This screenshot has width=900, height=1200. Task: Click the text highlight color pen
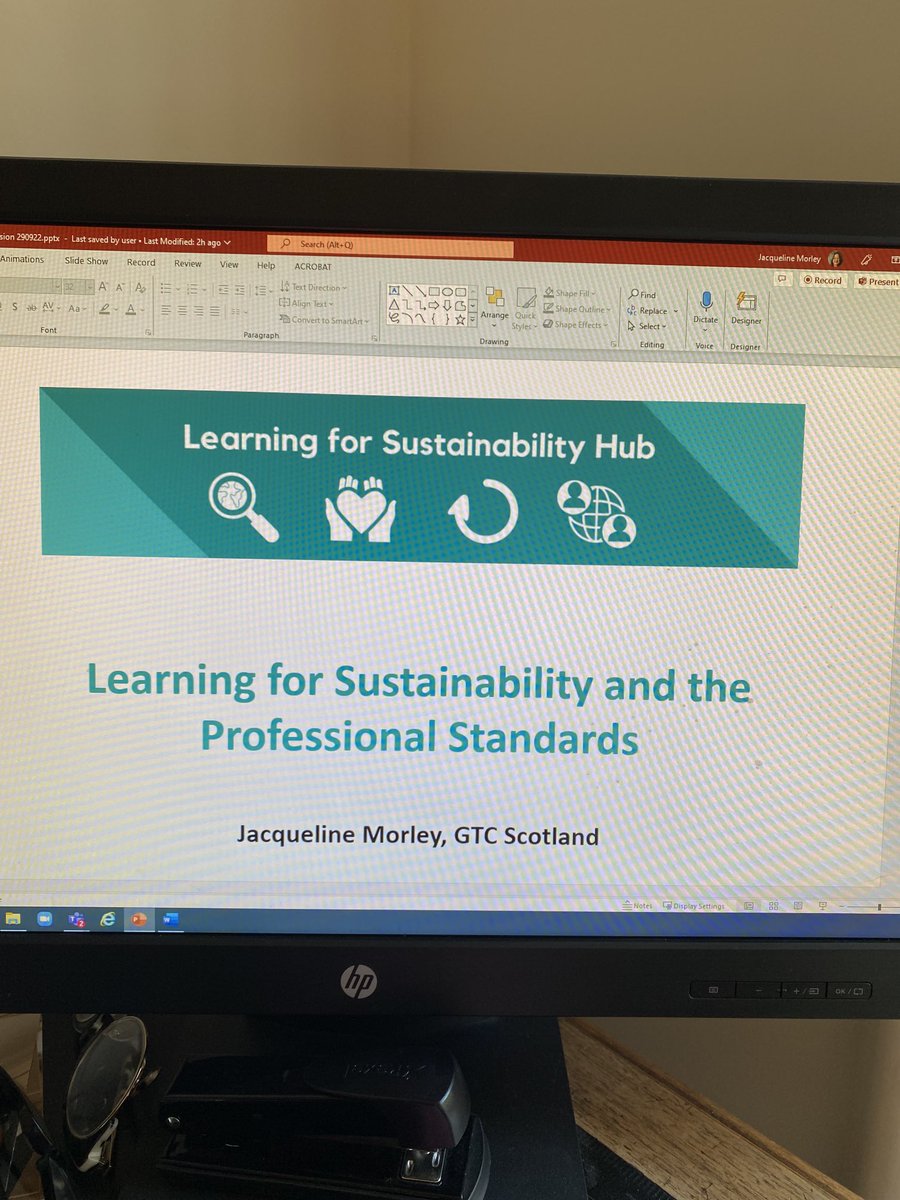click(106, 310)
